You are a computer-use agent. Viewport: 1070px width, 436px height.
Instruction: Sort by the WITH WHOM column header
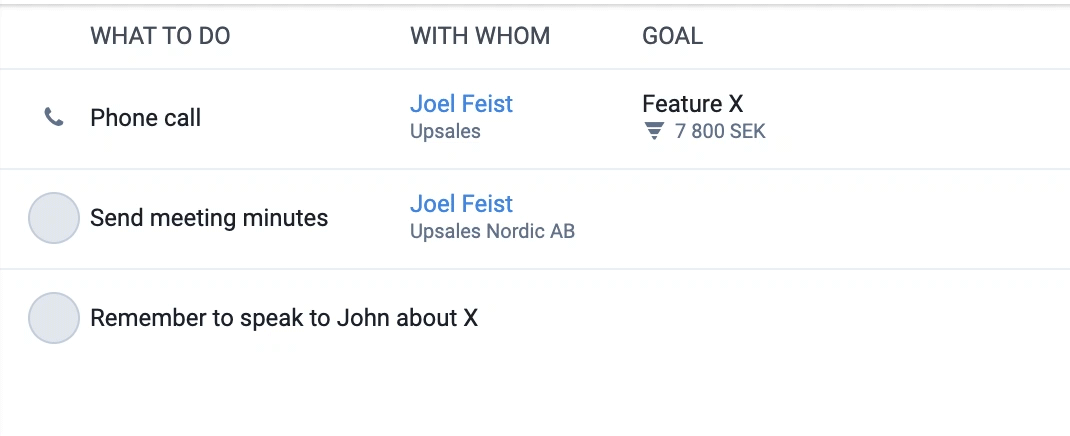[480, 35]
